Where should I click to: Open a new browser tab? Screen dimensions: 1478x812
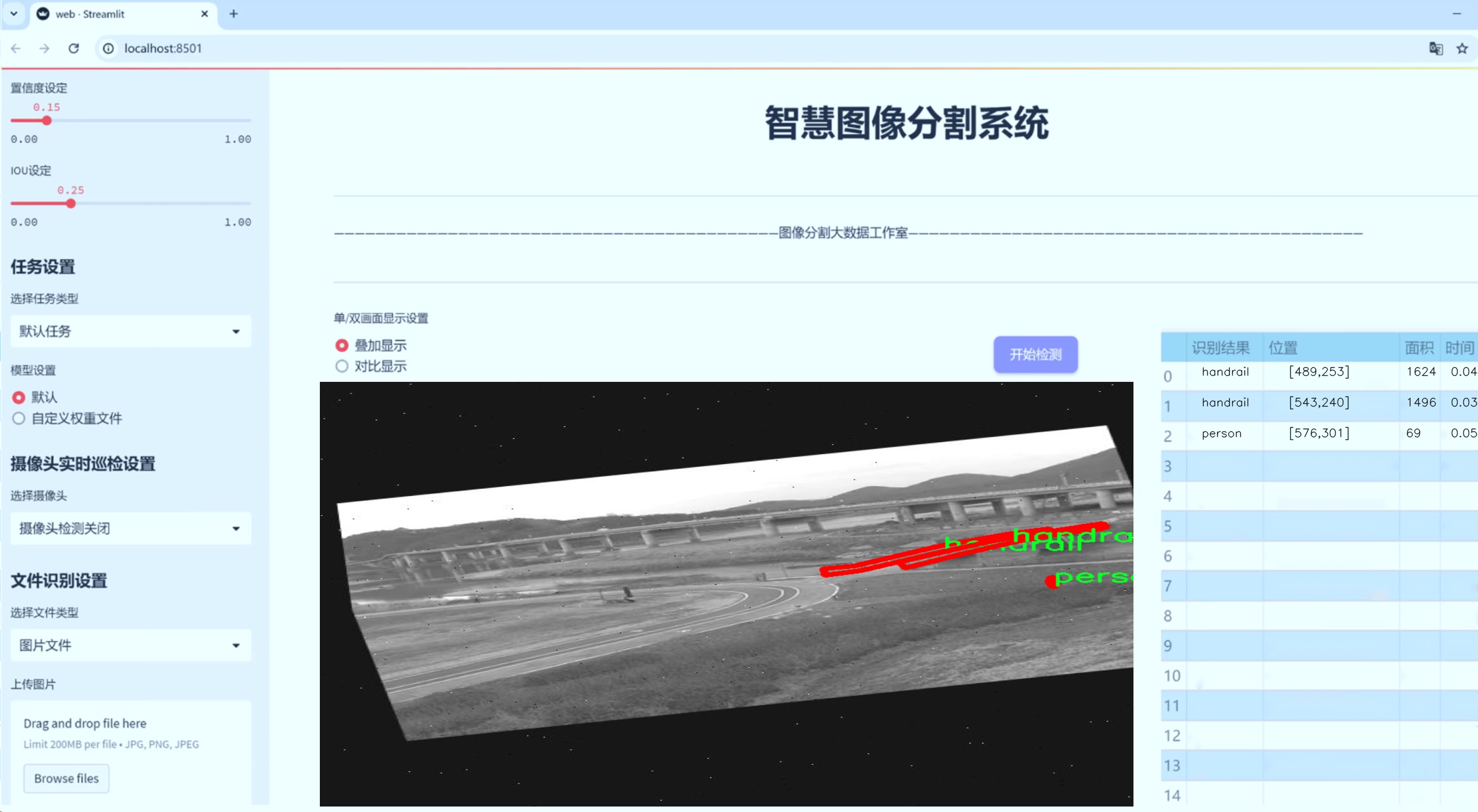(233, 14)
